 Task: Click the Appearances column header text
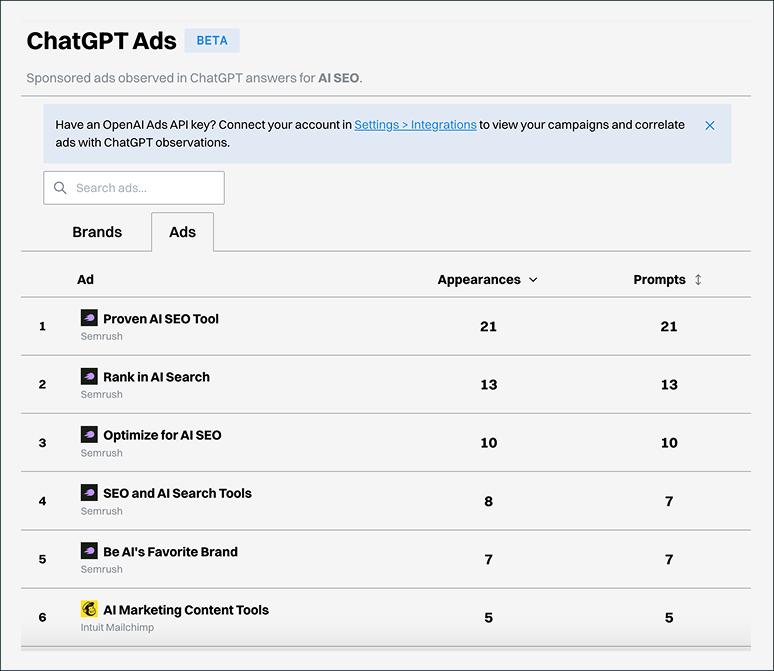tap(479, 280)
